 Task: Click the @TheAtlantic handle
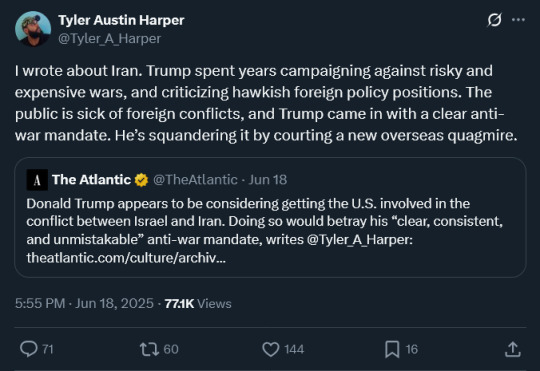pos(195,179)
